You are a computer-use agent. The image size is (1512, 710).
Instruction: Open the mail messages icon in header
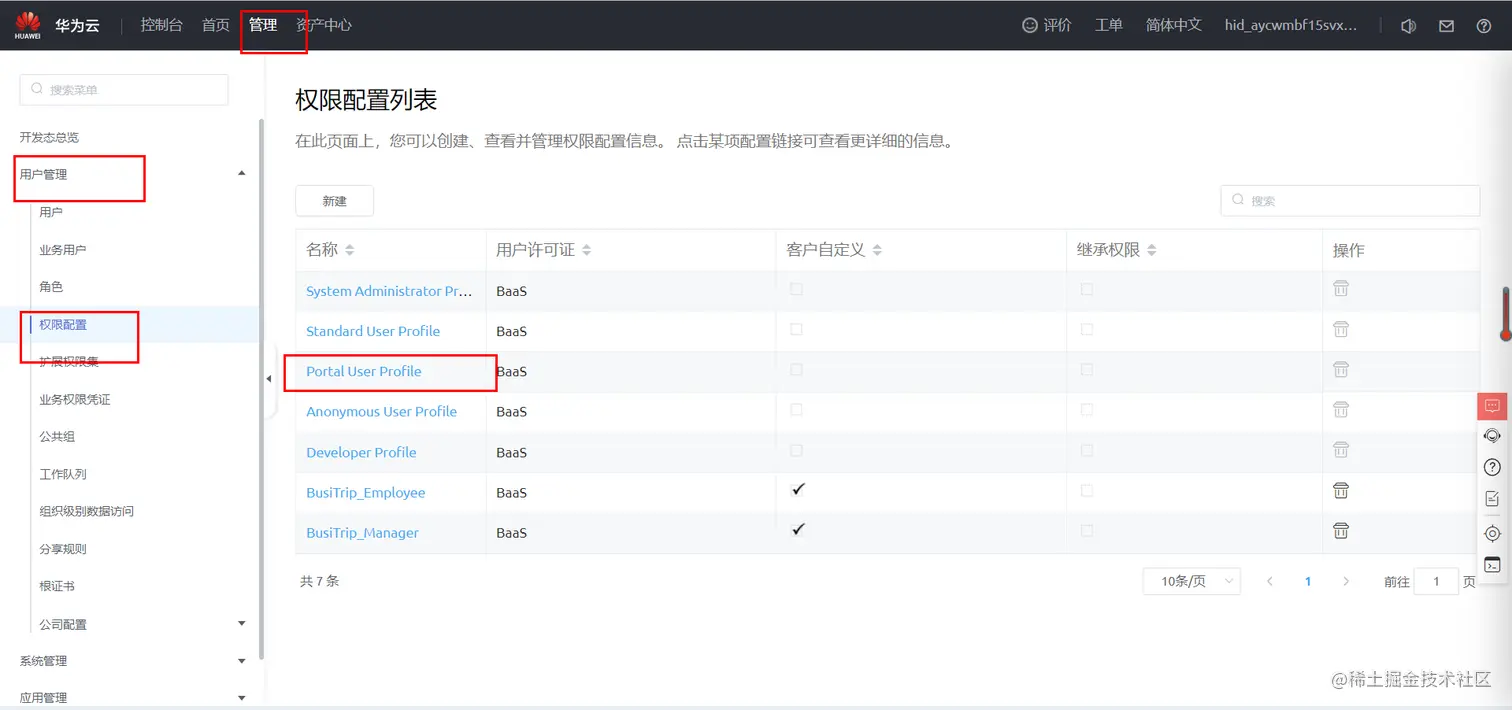pos(1446,26)
